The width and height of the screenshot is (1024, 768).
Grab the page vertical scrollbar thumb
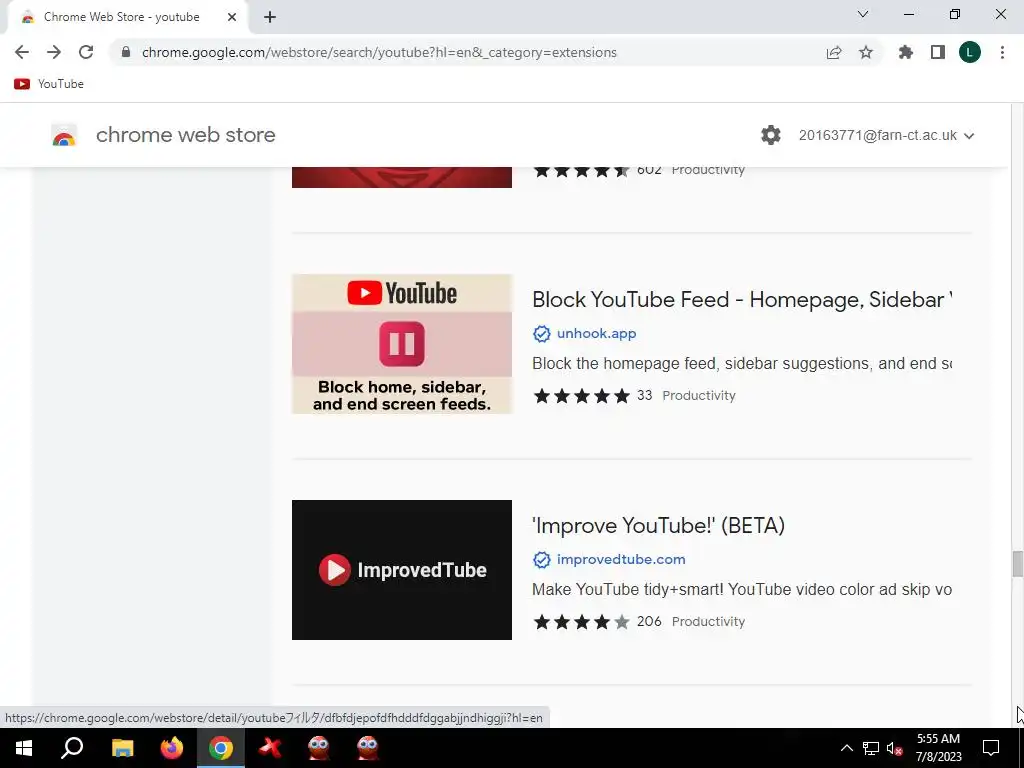(x=1017, y=564)
